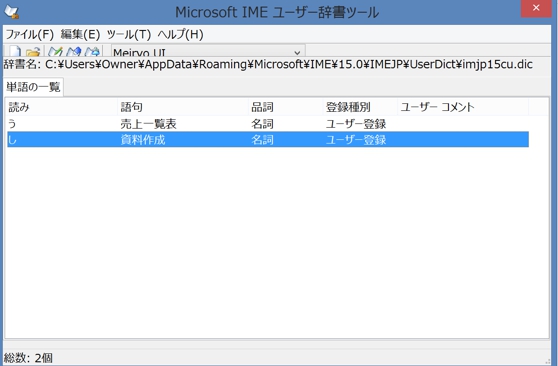Screen dimensions: 558x366
Task: Click the 総数: 2個 status bar text
Action: 28,358
